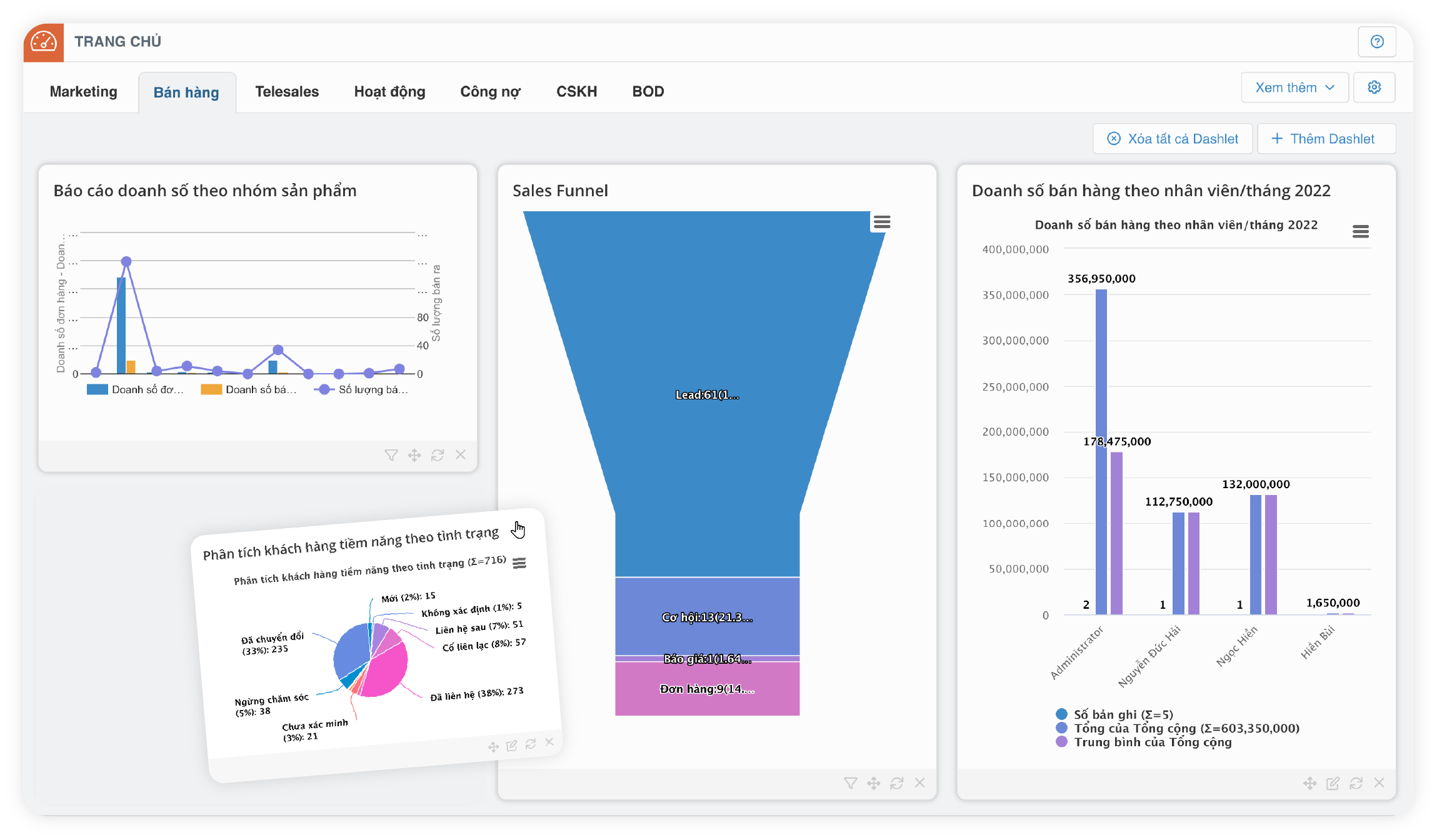
Task: Toggle 'Số lượng bá...' line legend
Action: [372, 389]
